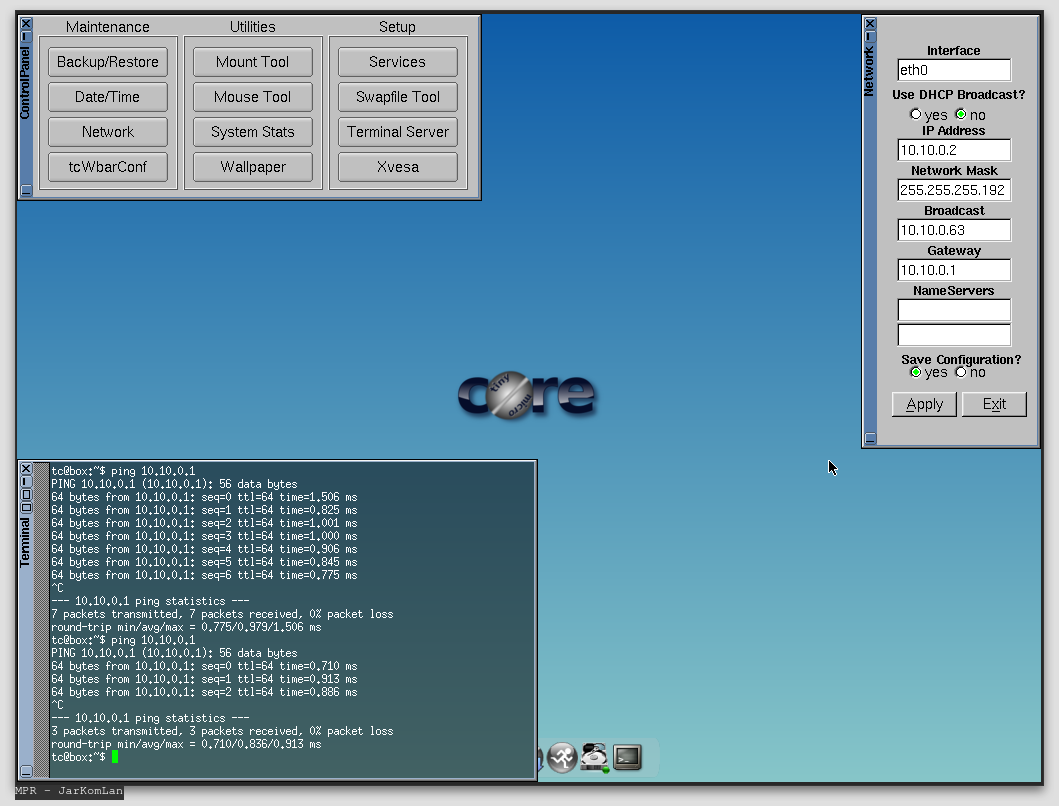Image resolution: width=1059 pixels, height=806 pixels.
Task: Open the Wallpaper utility
Action: tap(253, 167)
